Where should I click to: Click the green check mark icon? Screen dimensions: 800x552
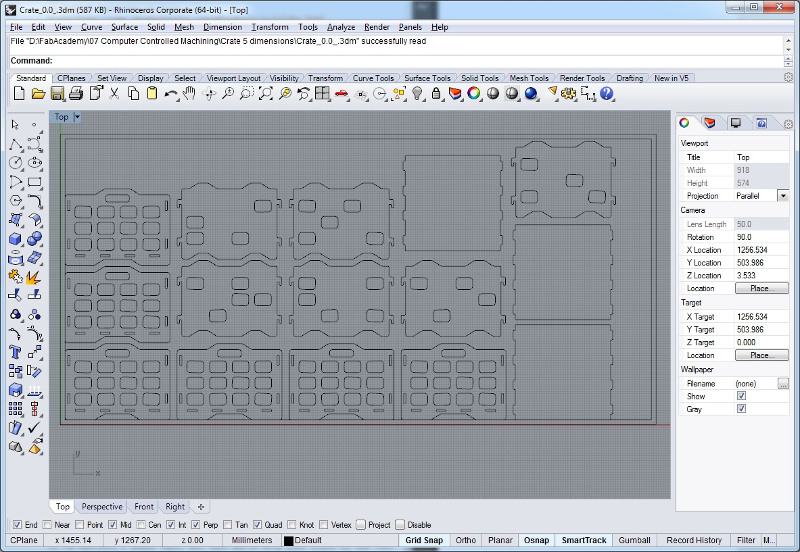35,428
